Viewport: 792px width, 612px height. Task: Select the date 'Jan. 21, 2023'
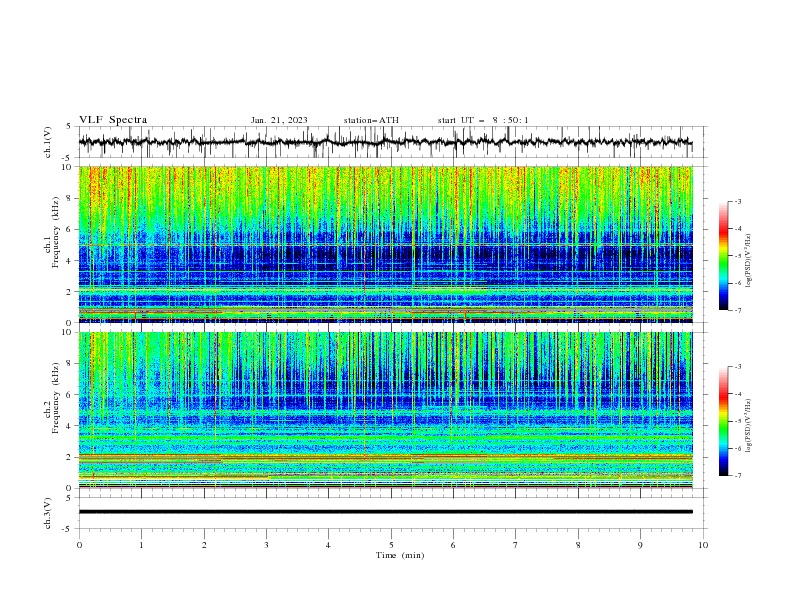tap(279, 120)
